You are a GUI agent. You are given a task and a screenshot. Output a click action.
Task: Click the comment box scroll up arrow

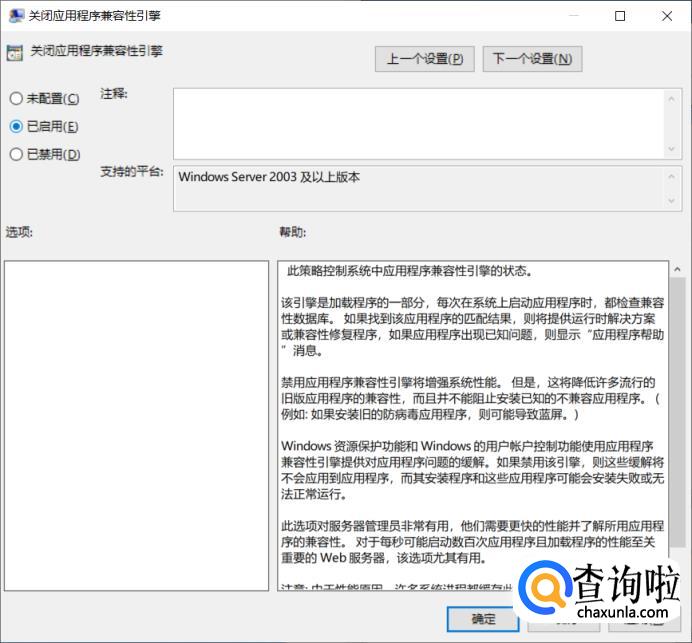[671, 99]
